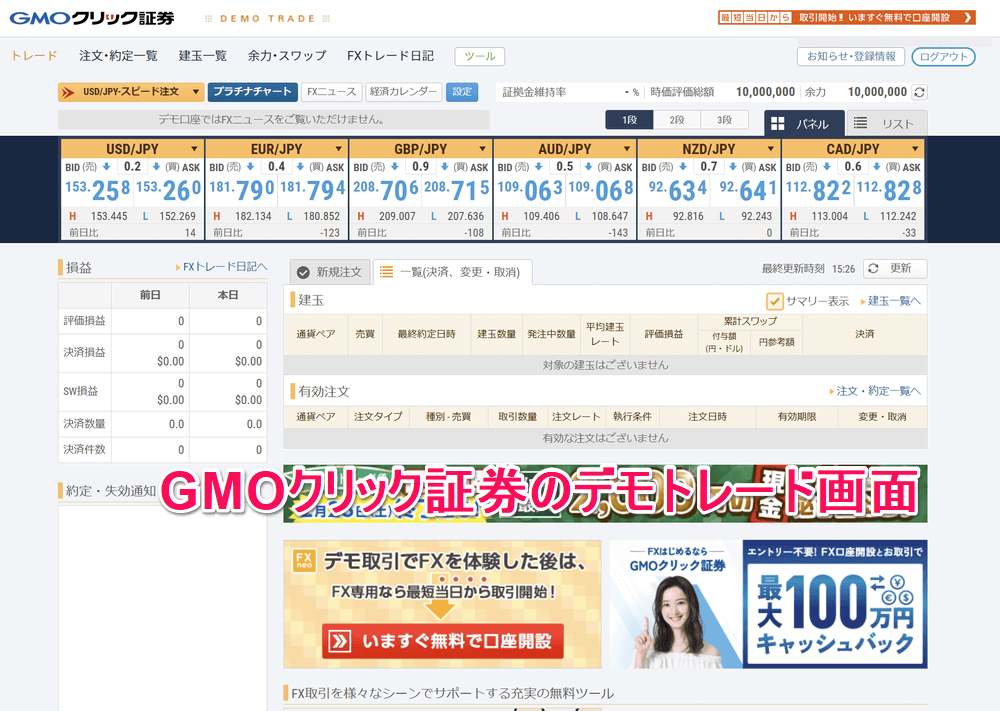Open the 設定 settings
Screen dimensions: 1000x711
point(462,91)
